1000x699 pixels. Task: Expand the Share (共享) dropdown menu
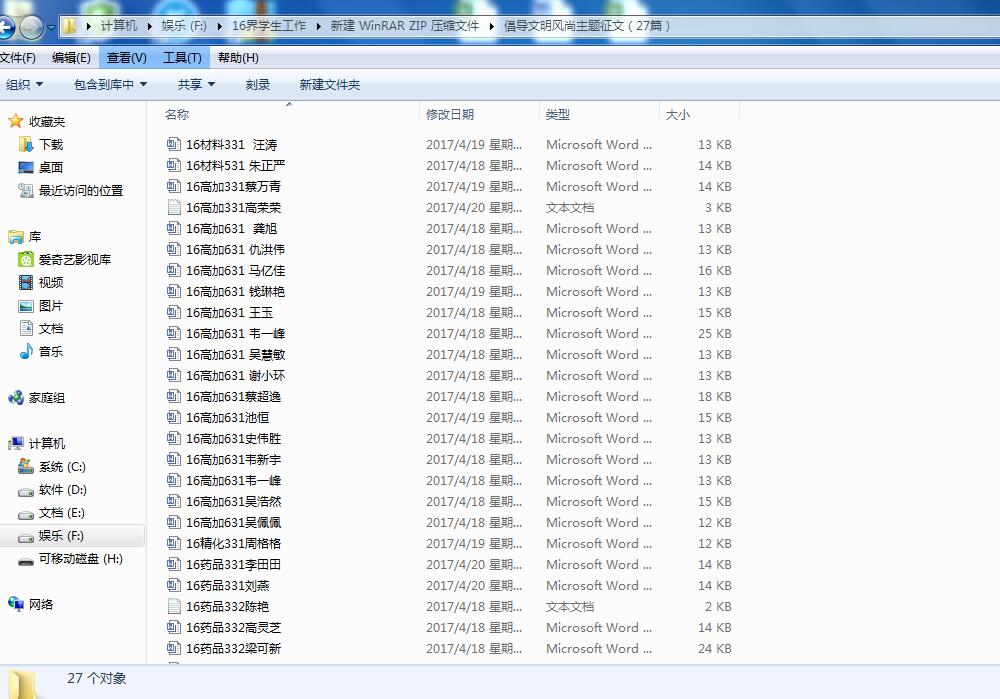click(196, 85)
